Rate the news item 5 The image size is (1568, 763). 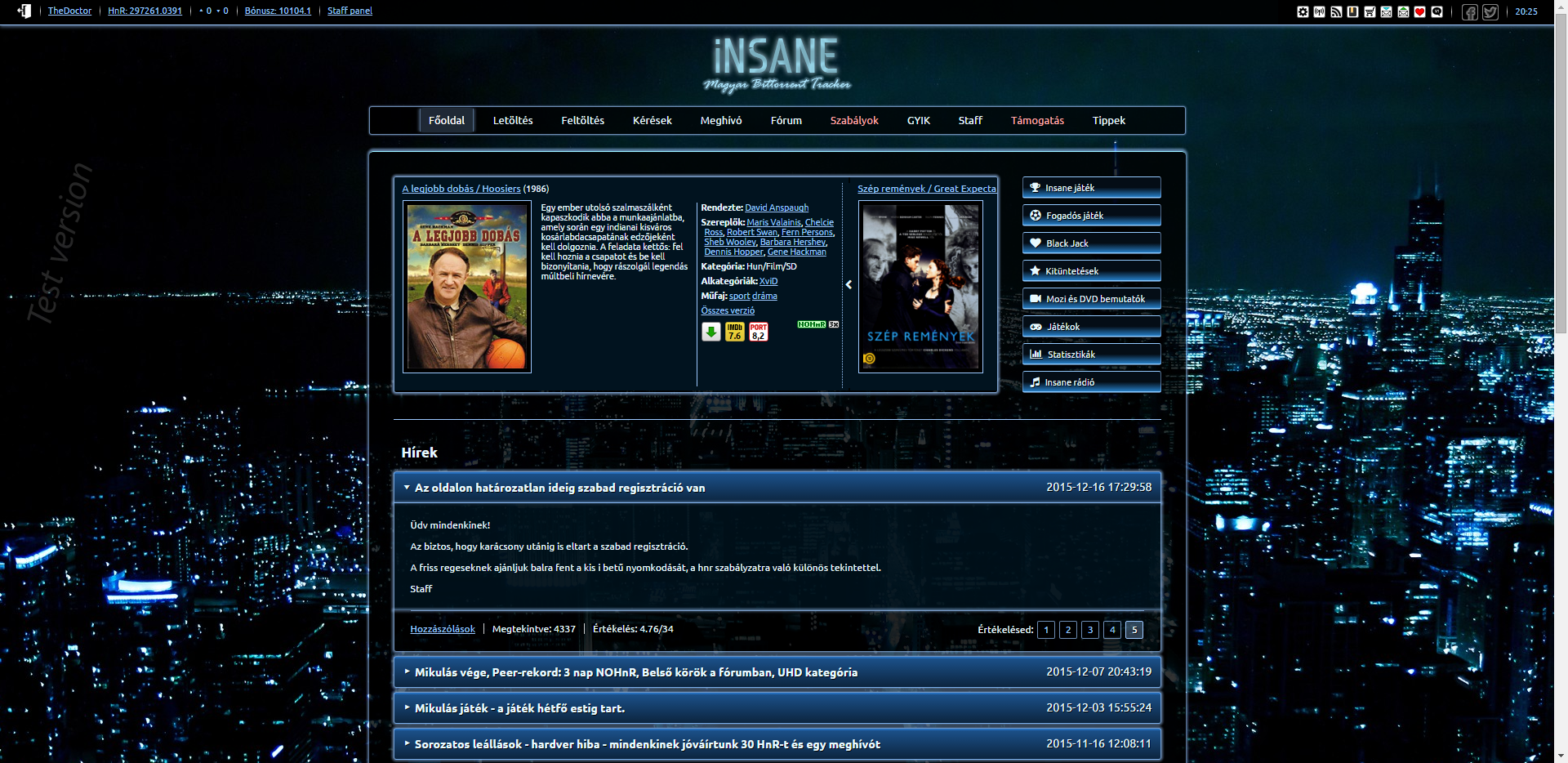coord(1134,630)
